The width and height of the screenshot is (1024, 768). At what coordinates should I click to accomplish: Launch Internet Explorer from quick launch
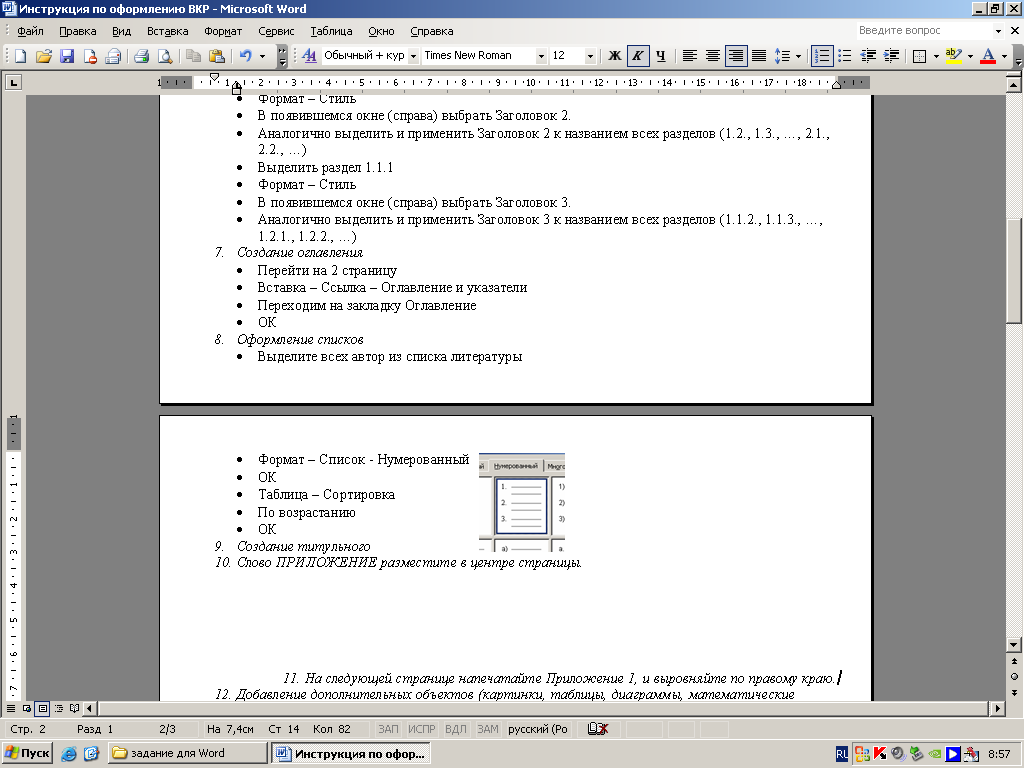[x=69, y=754]
